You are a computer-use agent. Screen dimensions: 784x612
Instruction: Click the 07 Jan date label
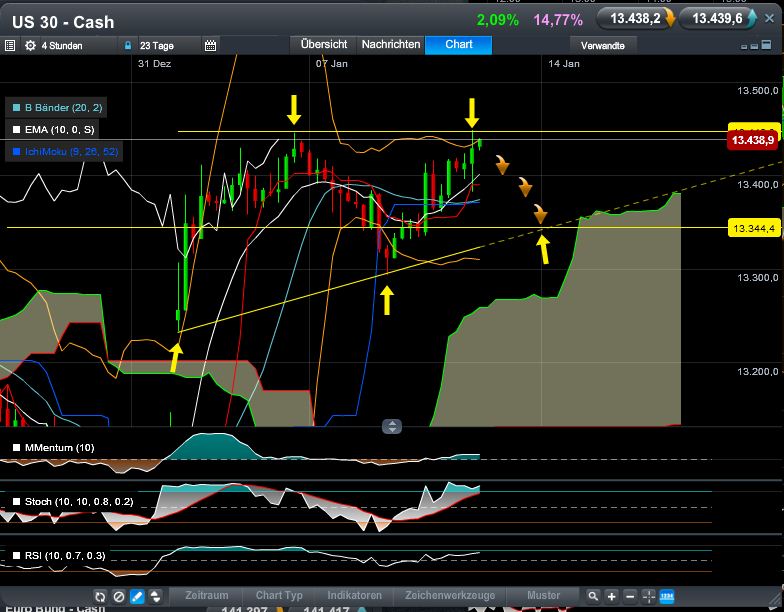(x=332, y=64)
